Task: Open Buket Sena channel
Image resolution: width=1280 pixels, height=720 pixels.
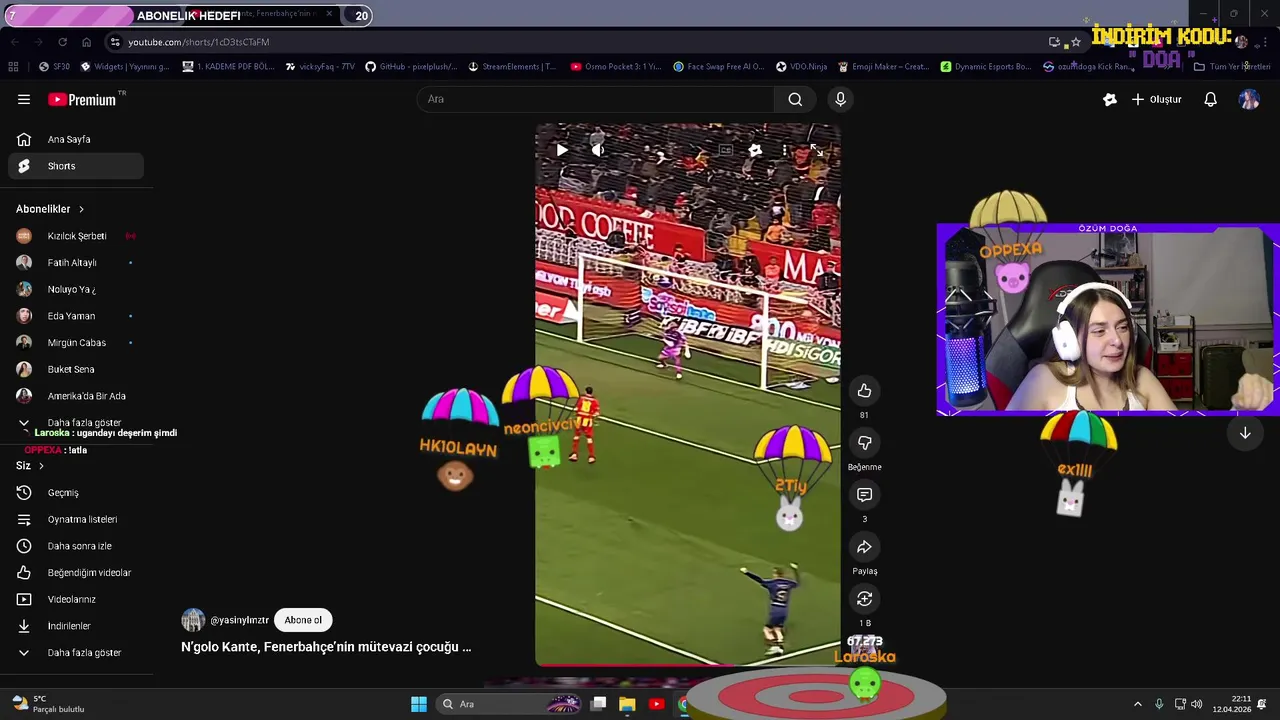Action: pos(76,369)
